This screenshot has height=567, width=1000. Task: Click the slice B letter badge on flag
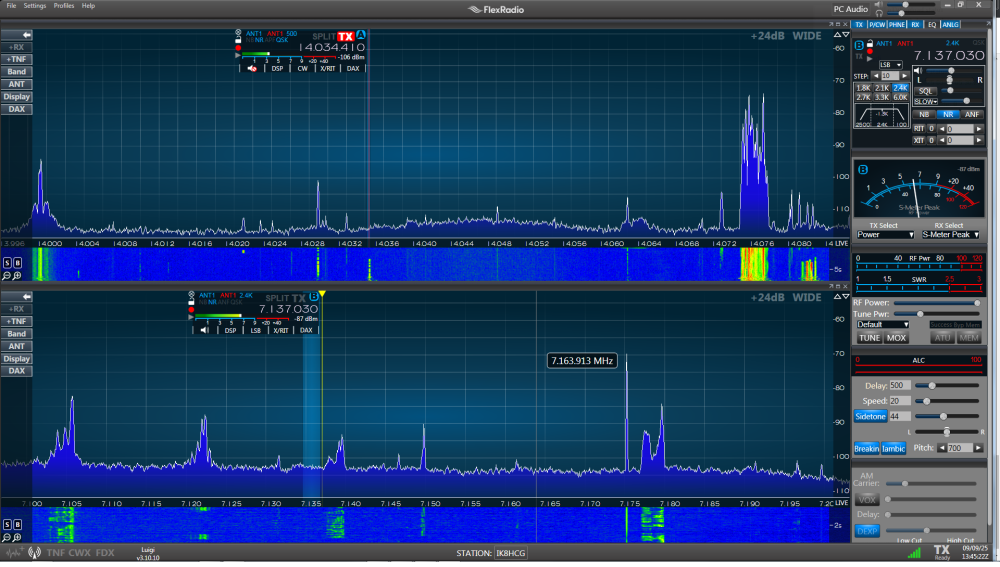pyautogui.click(x=314, y=297)
